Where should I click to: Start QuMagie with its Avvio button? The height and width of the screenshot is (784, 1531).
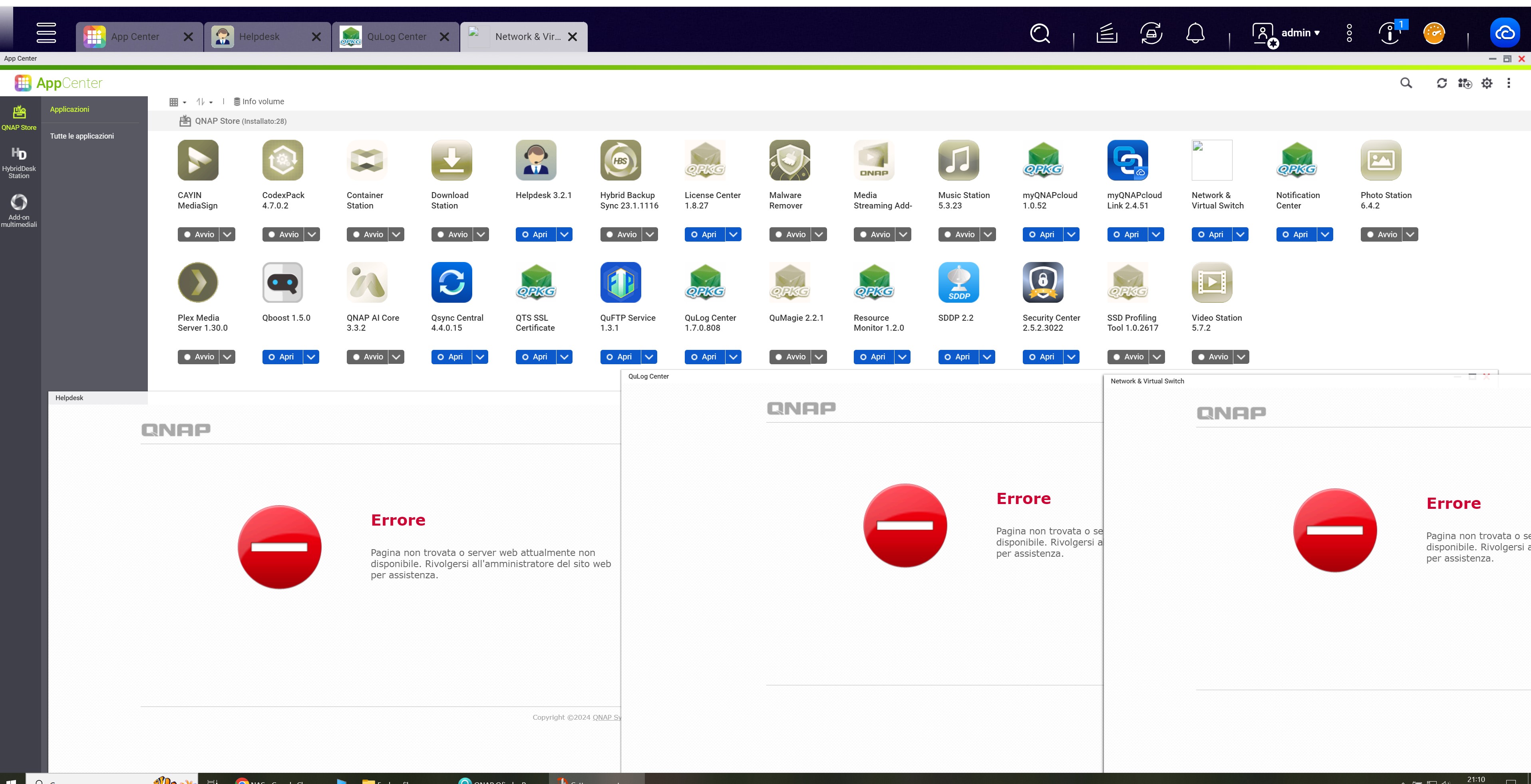coord(790,357)
